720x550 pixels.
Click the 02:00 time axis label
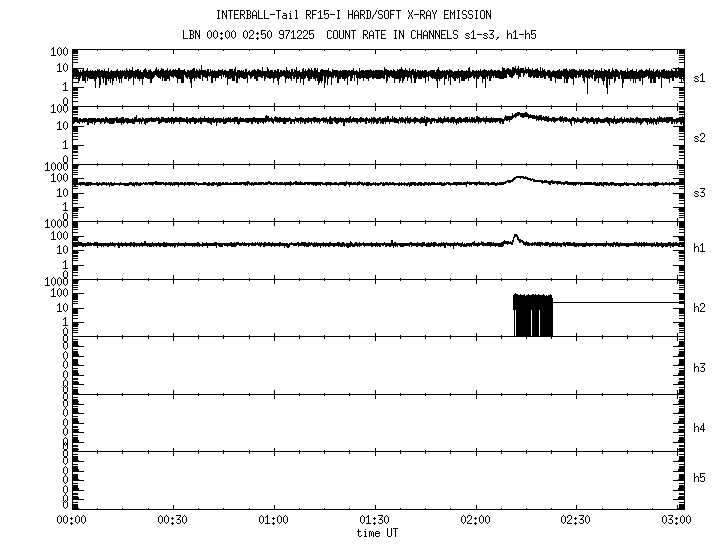[476, 520]
